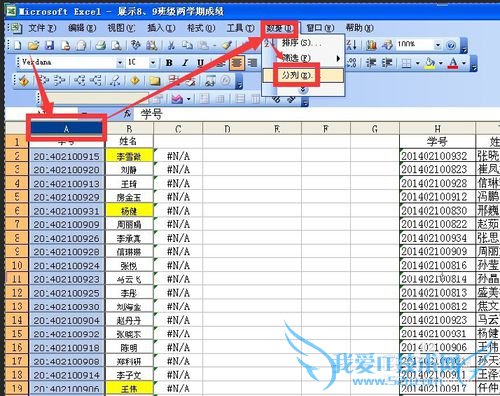Toggle the highlighted Center alignment button

[x=237, y=63]
